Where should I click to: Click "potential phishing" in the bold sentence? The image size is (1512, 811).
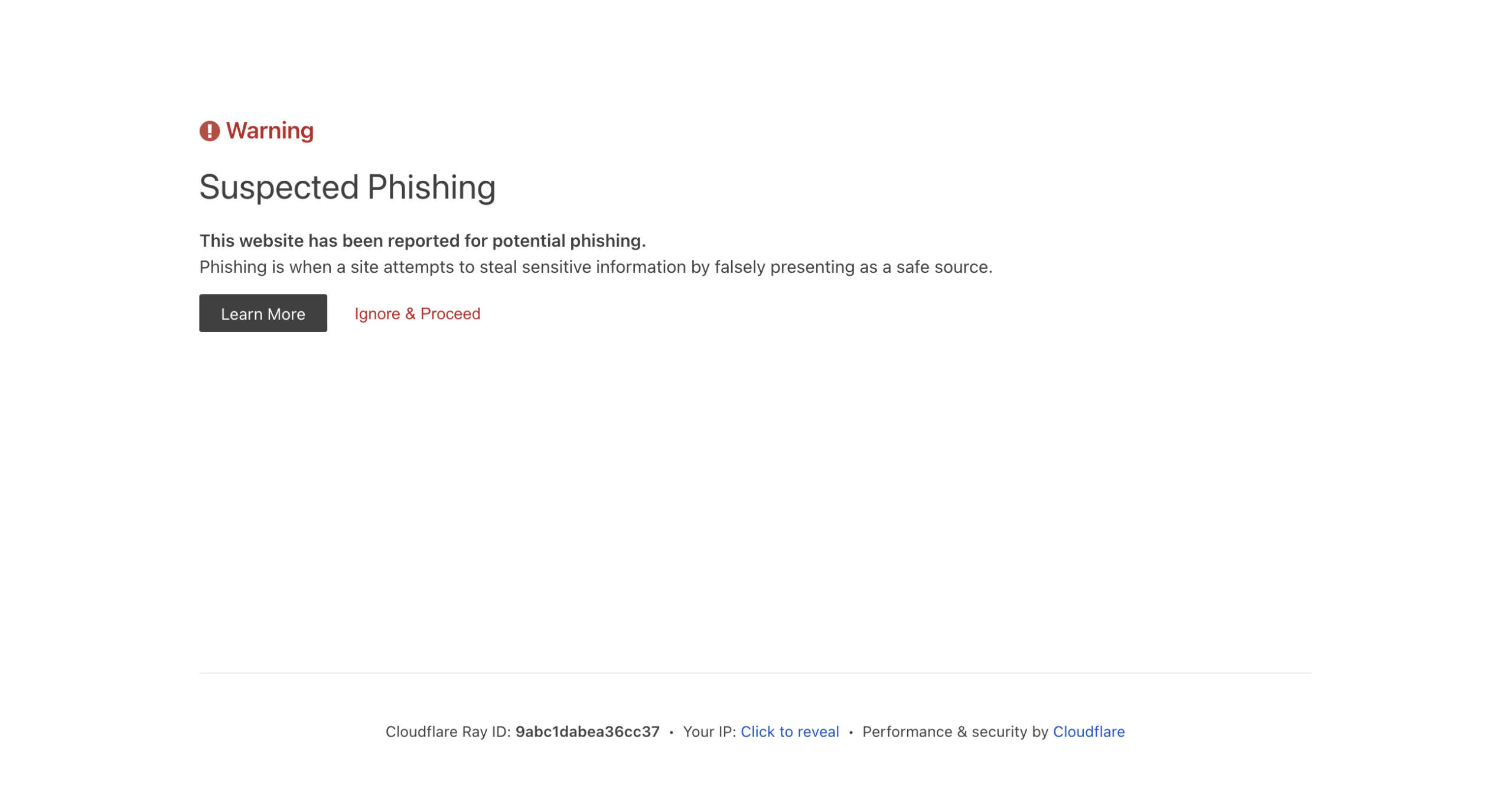click(x=568, y=240)
